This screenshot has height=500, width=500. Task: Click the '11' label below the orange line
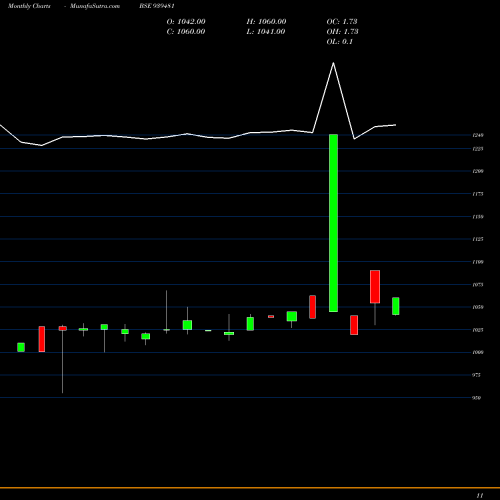coord(480,496)
